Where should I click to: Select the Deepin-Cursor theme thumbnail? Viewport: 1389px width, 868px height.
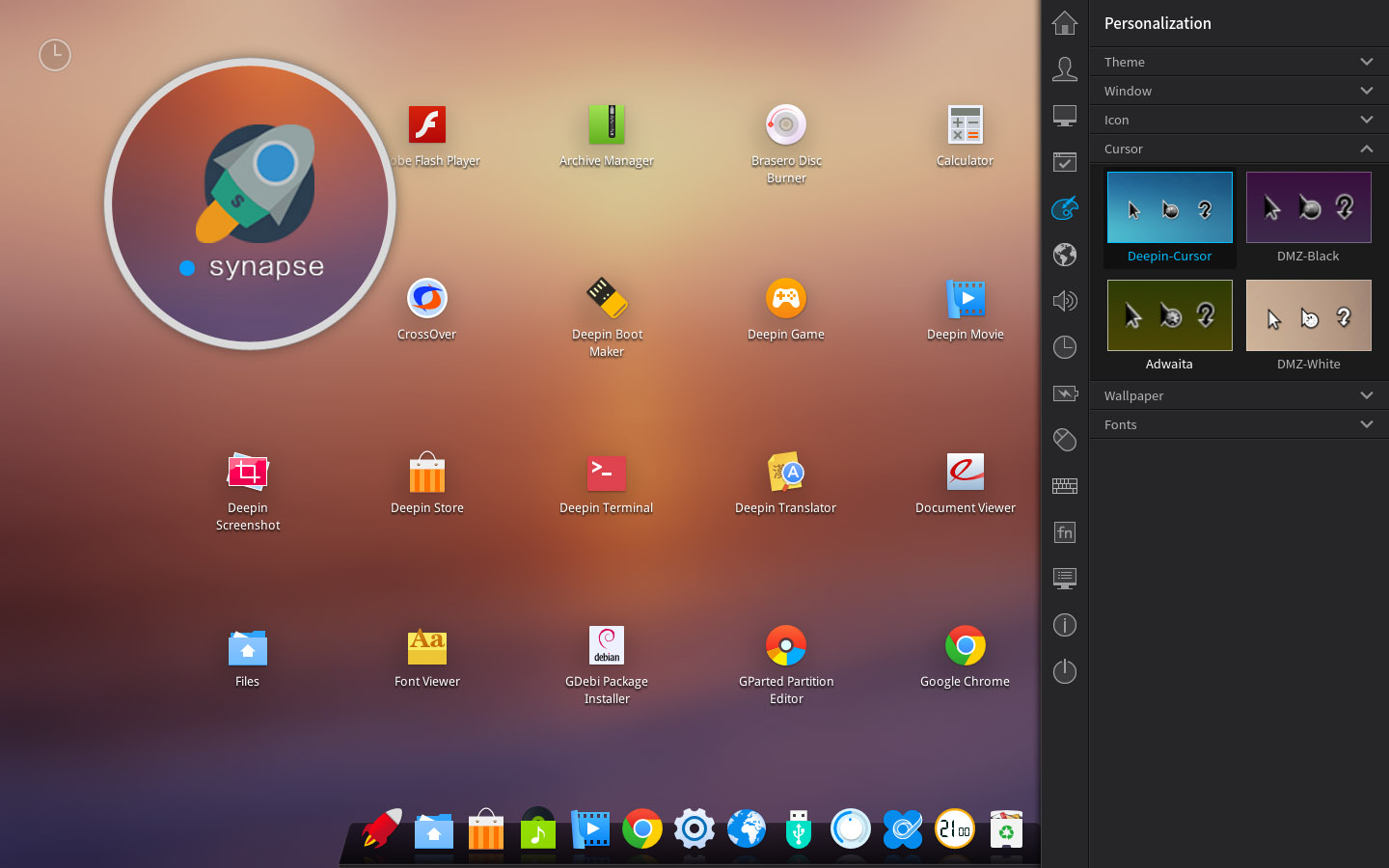[x=1170, y=207]
